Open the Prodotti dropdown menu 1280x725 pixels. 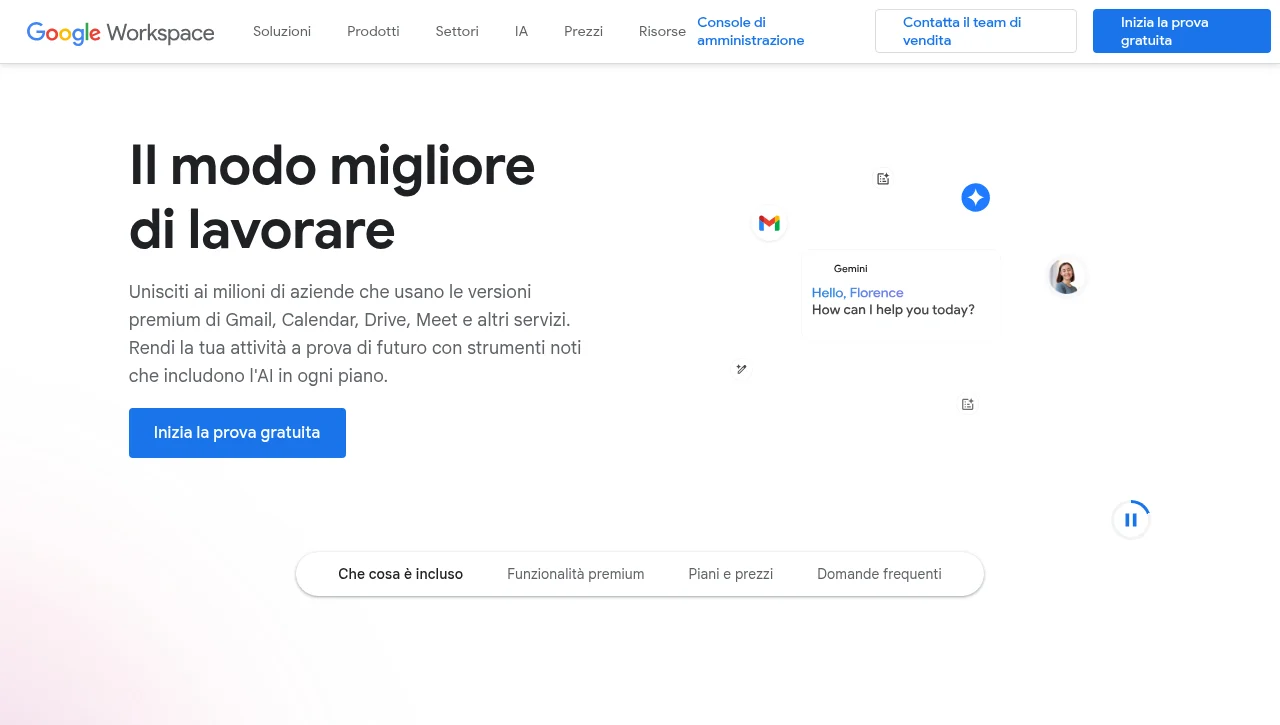tap(373, 31)
